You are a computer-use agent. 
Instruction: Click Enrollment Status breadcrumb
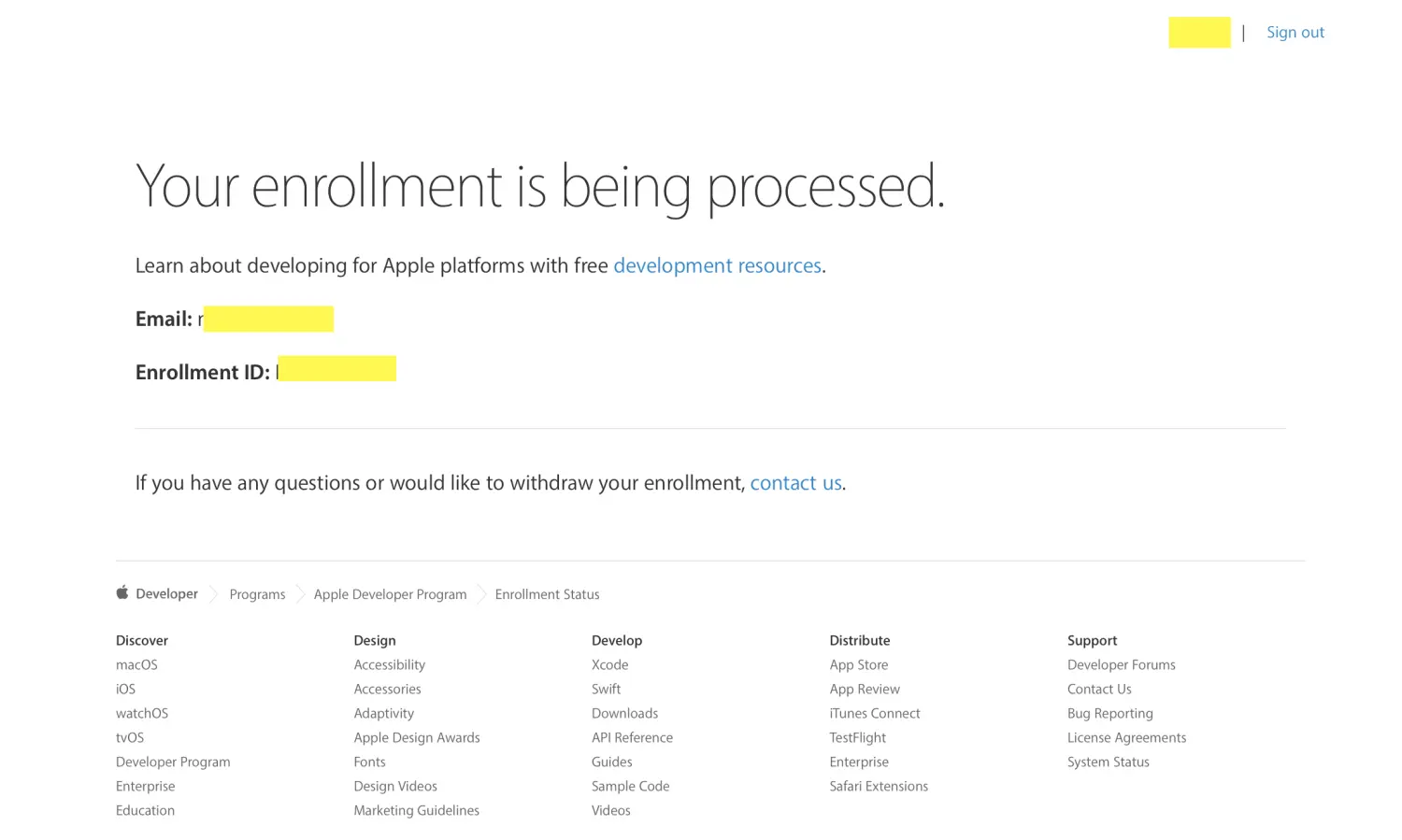(x=547, y=594)
